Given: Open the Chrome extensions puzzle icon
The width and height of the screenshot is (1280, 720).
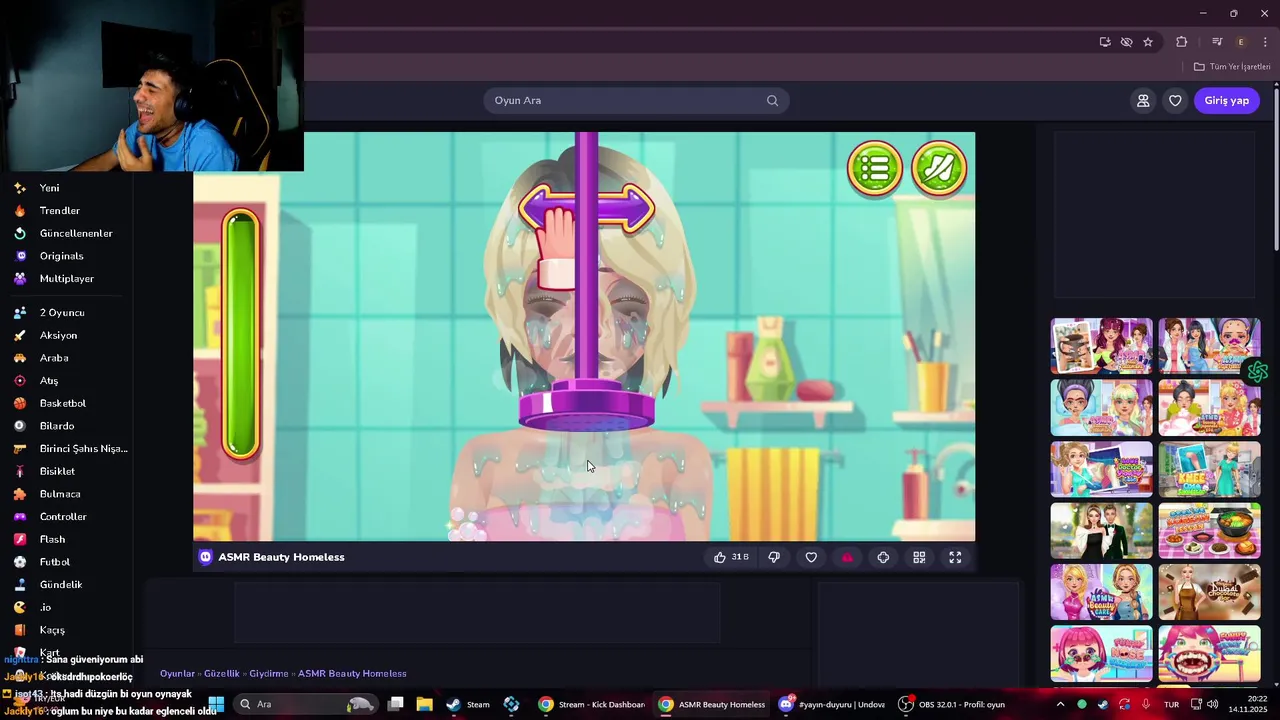Looking at the screenshot, I should click(1181, 42).
